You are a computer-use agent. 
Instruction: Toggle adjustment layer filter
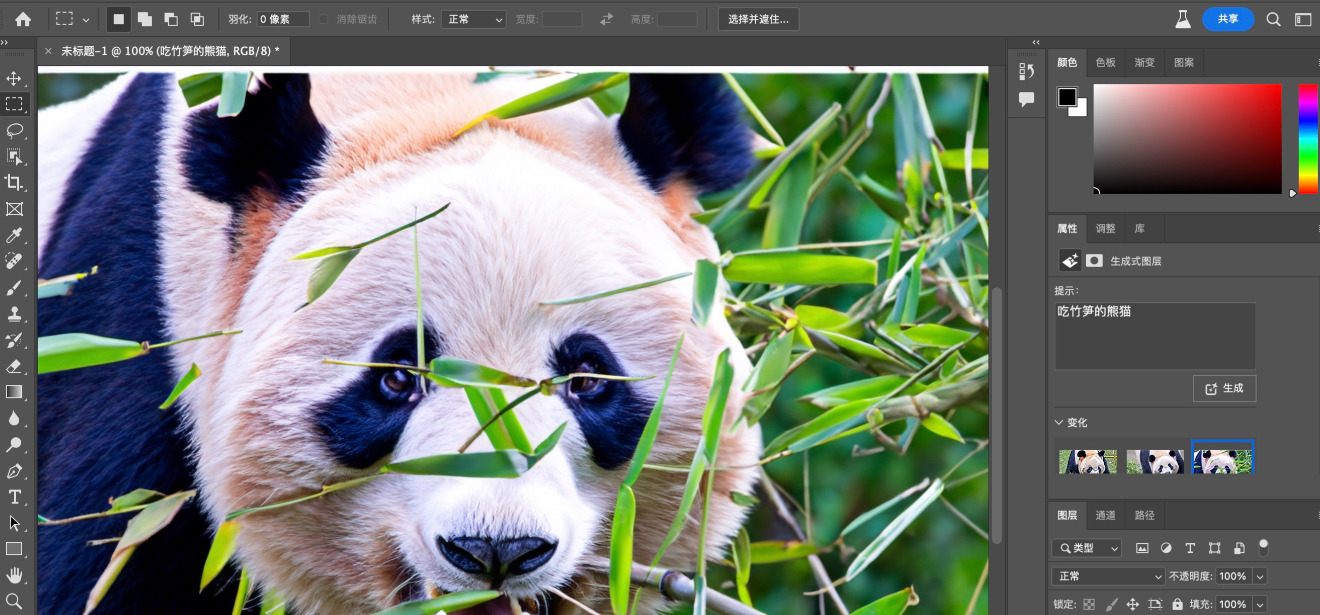coord(1166,548)
